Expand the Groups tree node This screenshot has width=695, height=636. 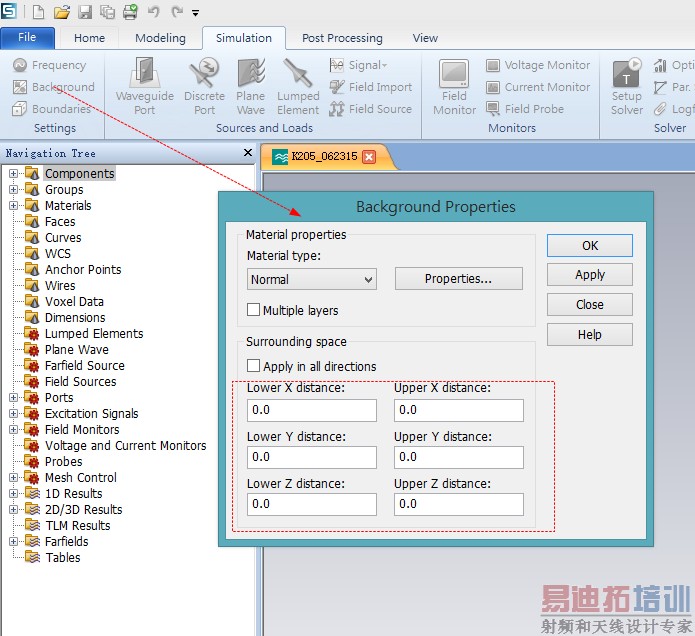tap(13, 189)
